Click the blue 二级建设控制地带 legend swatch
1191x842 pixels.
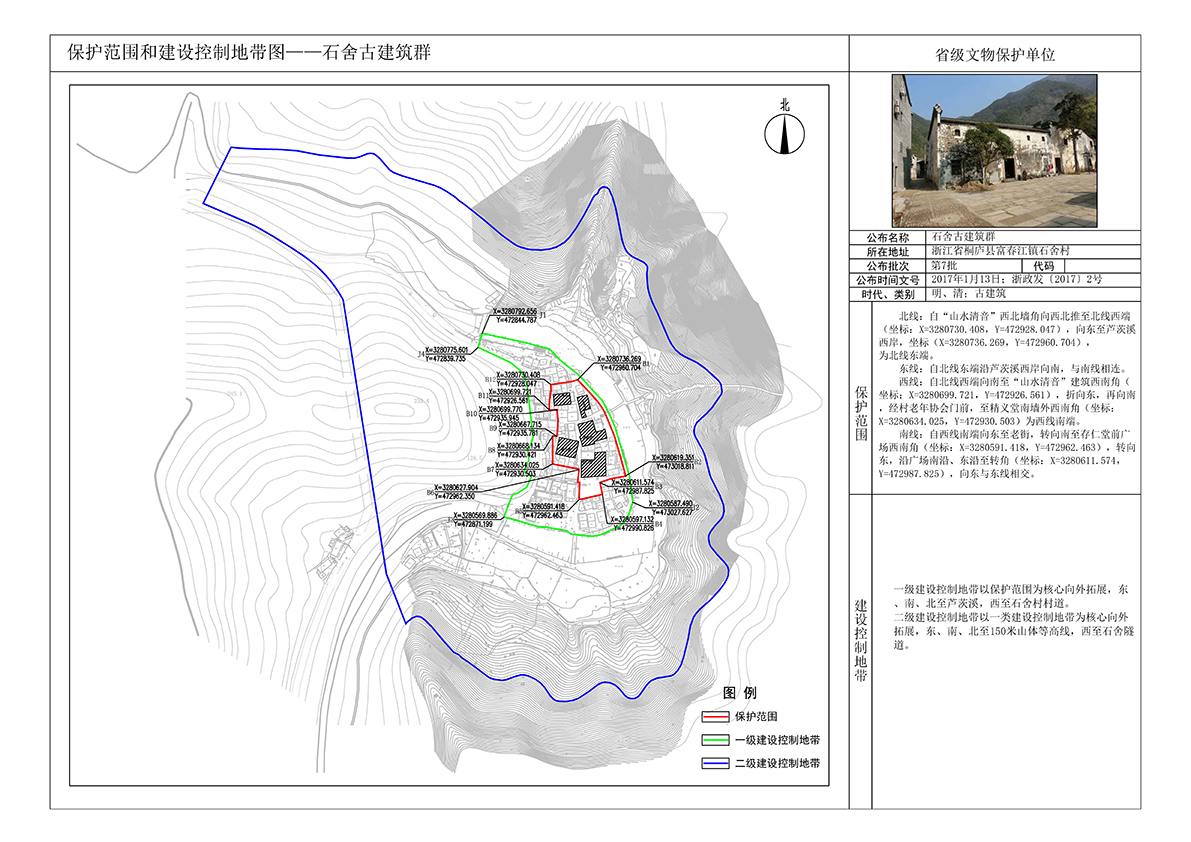(x=716, y=764)
